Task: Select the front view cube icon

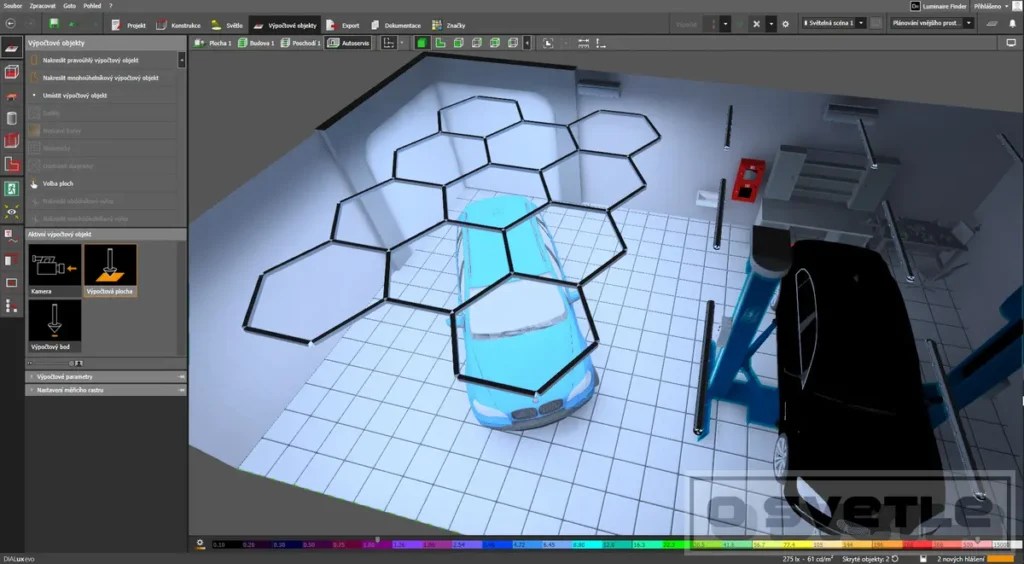Action: pos(458,43)
